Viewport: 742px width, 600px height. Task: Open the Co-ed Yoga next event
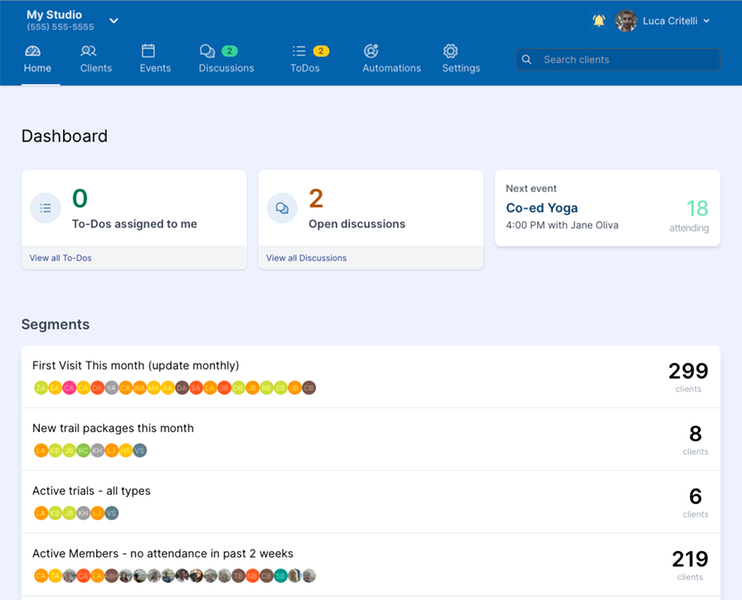tap(542, 208)
